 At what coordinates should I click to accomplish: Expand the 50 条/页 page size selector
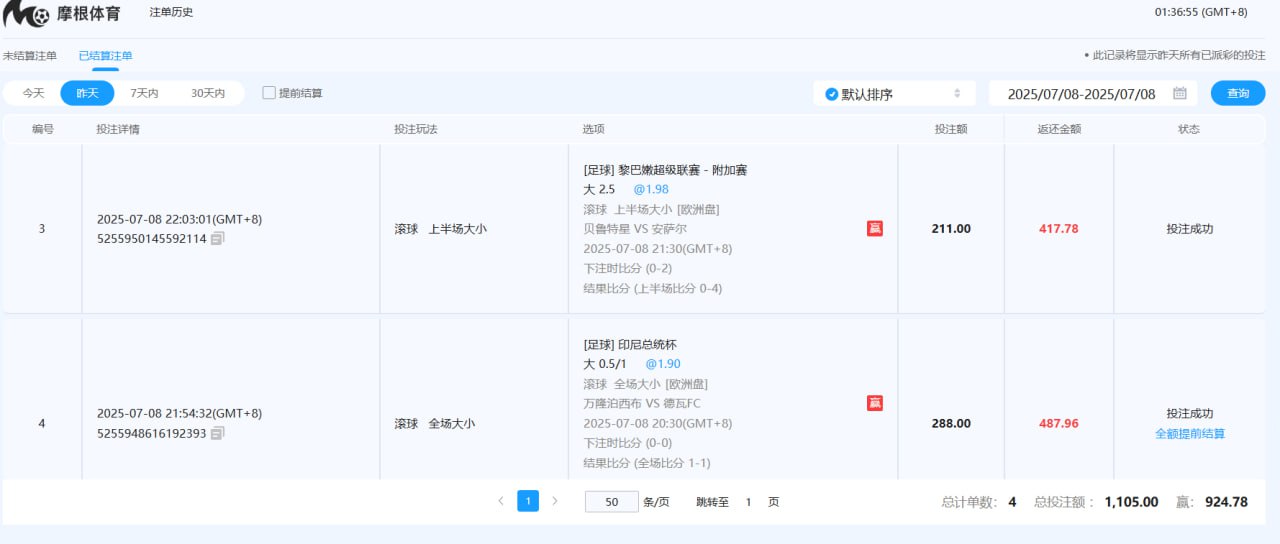[611, 502]
